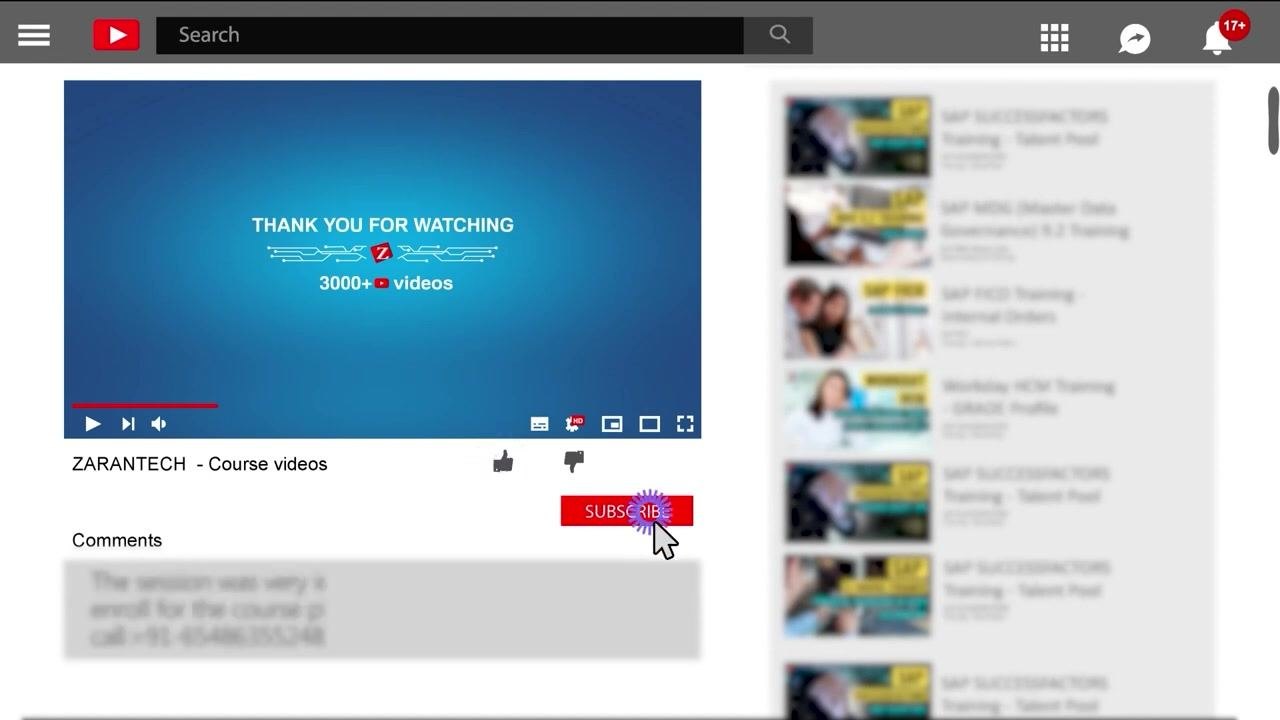Viewport: 1280px width, 720px height.
Task: Enable miniplayer mode
Action: coord(612,424)
